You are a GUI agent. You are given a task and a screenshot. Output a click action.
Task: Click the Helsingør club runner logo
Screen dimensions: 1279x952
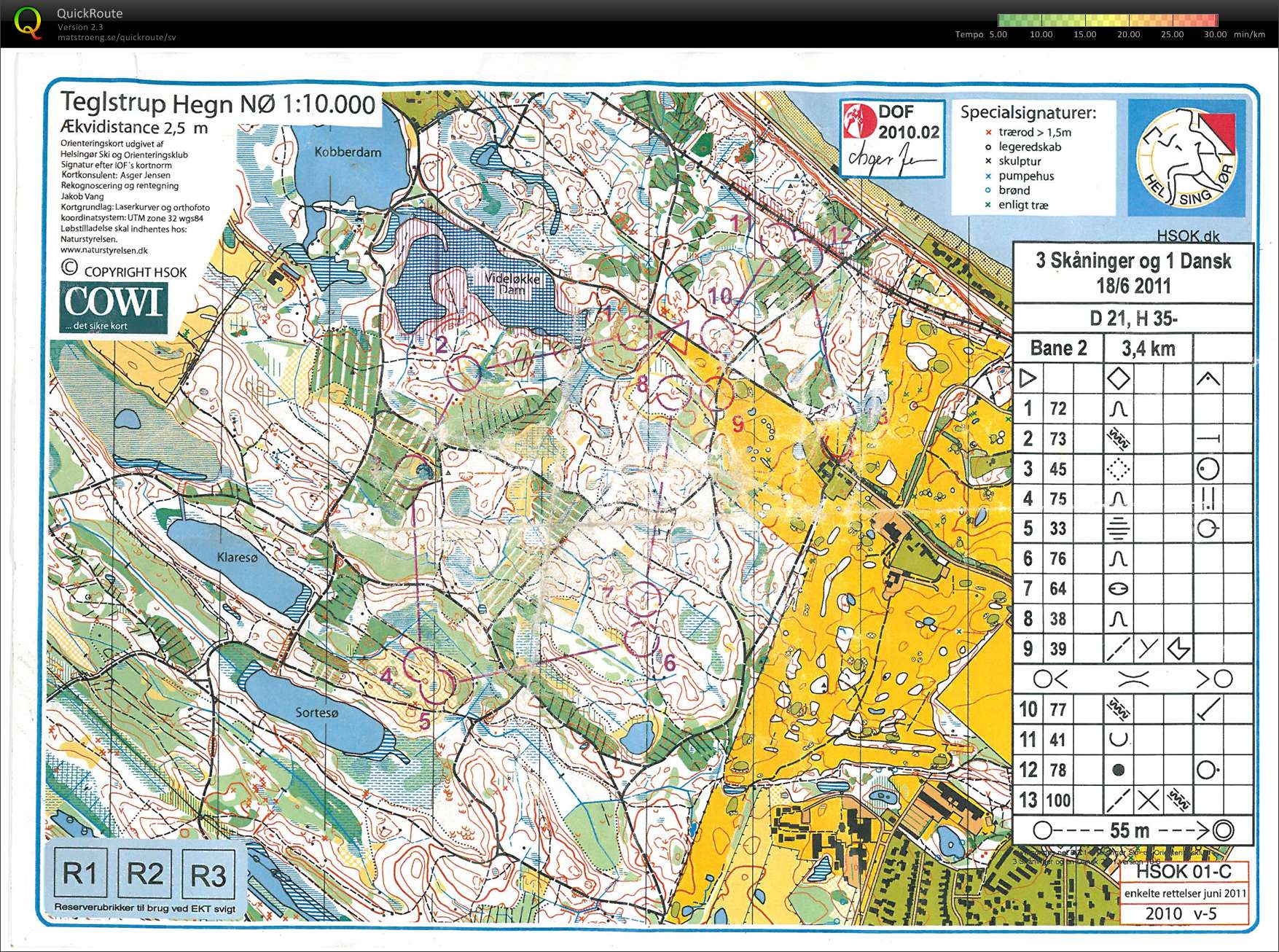click(x=1187, y=157)
